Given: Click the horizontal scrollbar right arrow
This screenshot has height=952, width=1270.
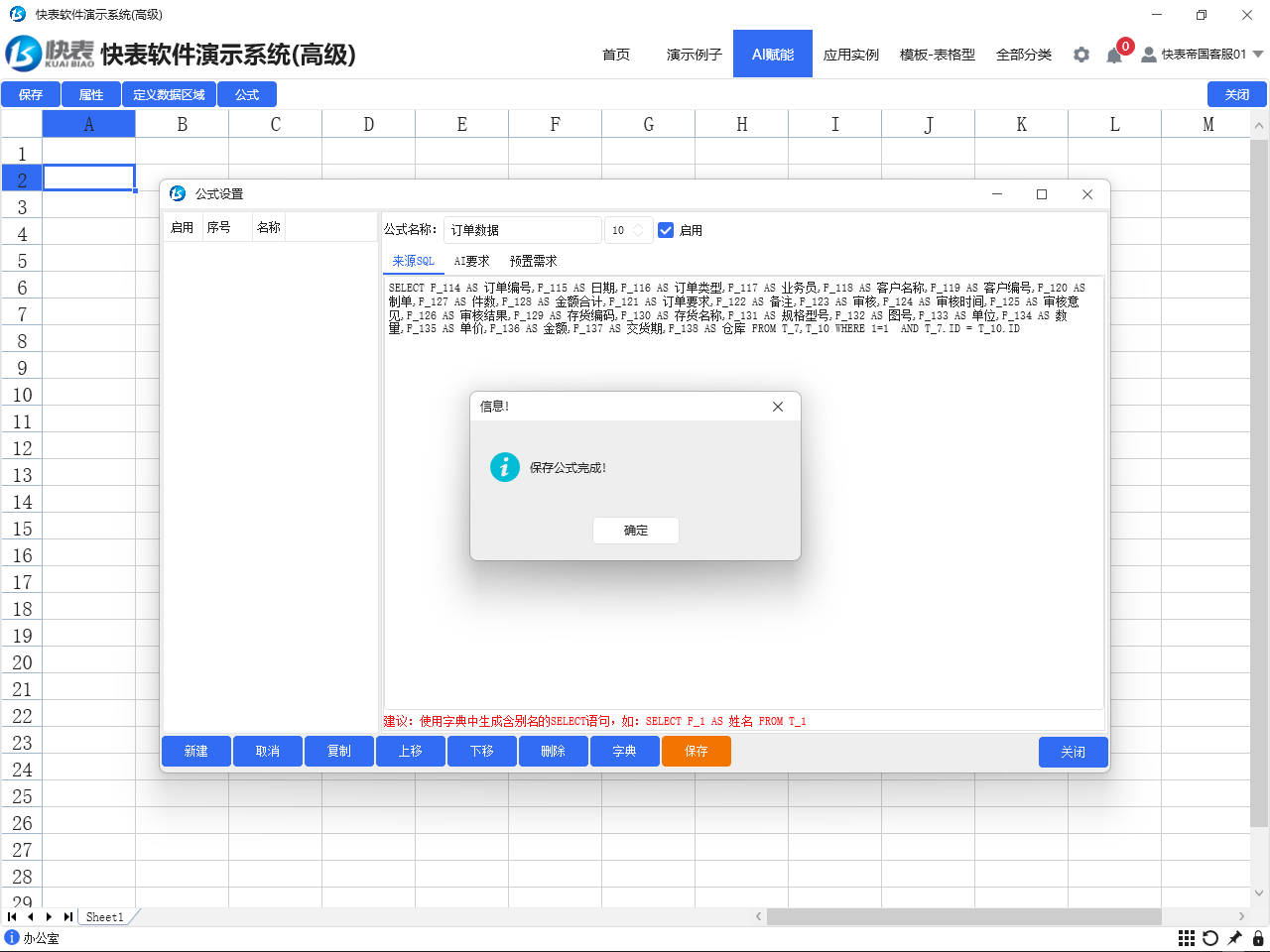Looking at the screenshot, I should point(1241,916).
